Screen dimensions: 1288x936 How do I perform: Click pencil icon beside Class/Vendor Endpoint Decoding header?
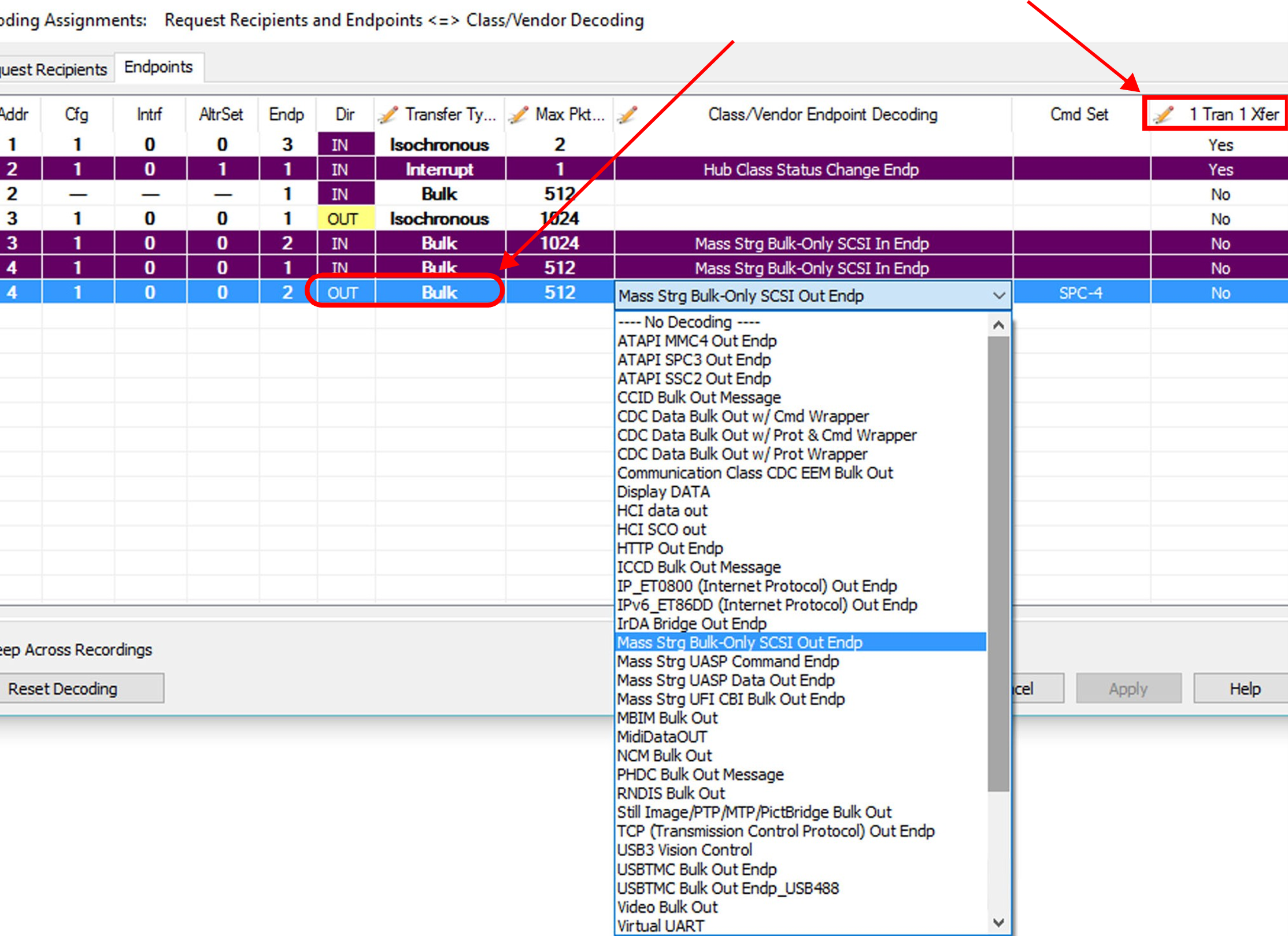tap(628, 114)
